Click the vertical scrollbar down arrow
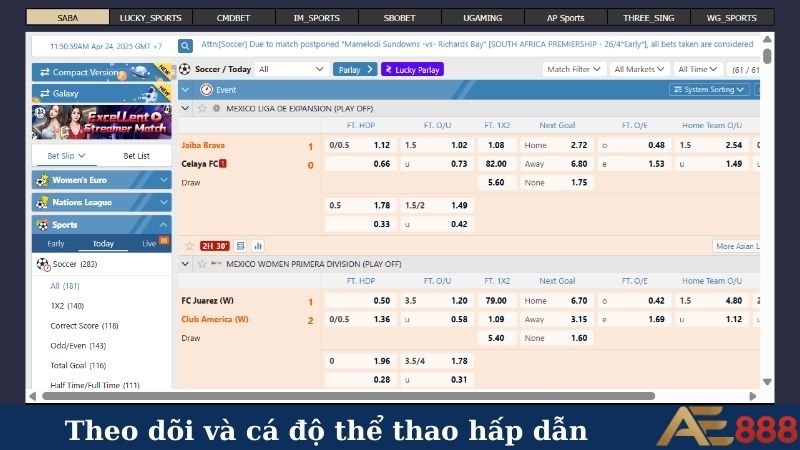 pos(767,382)
